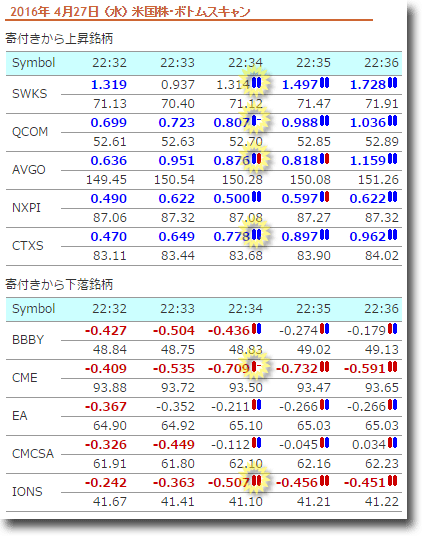Click CTXS candlestick icon at 22:36
The image size is (424, 536).
393,234
